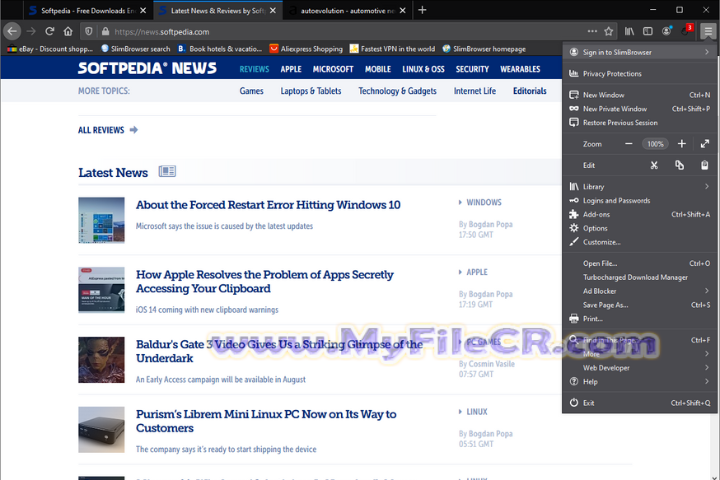Go back to the previous page
Image resolution: width=720 pixels, height=480 pixels.
point(12,32)
